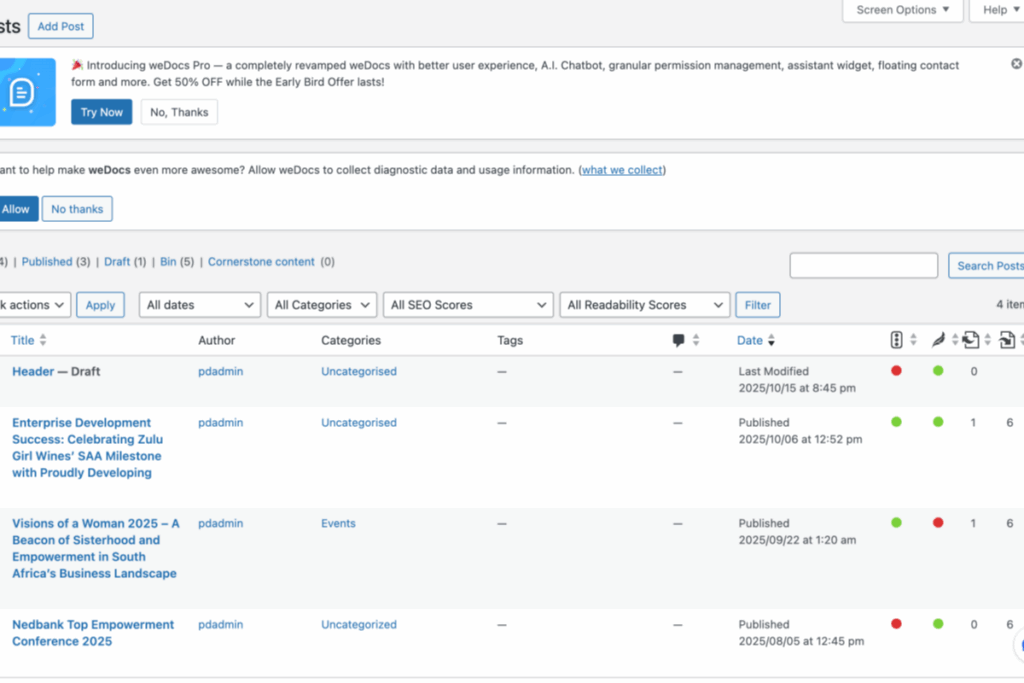The image size is (1024, 683).
Task: Click Uncategorised category in Enterprise Development row
Action: coord(359,422)
